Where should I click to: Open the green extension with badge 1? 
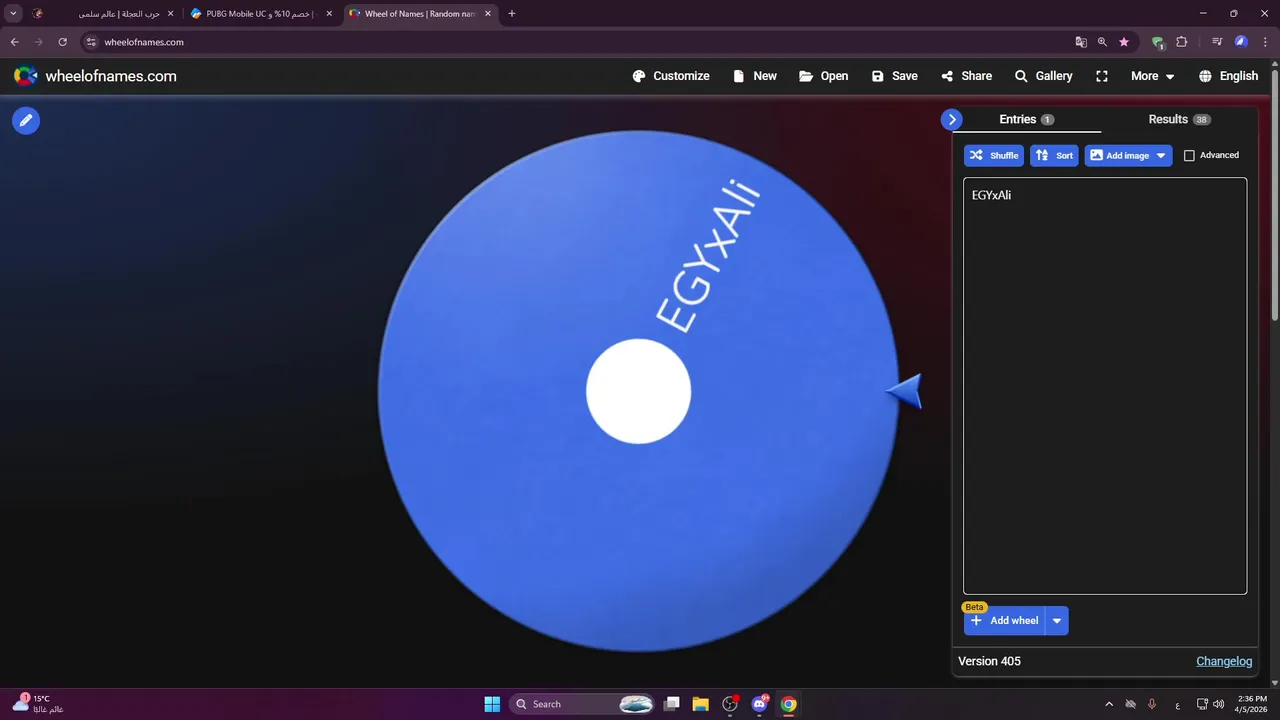[x=1158, y=42]
